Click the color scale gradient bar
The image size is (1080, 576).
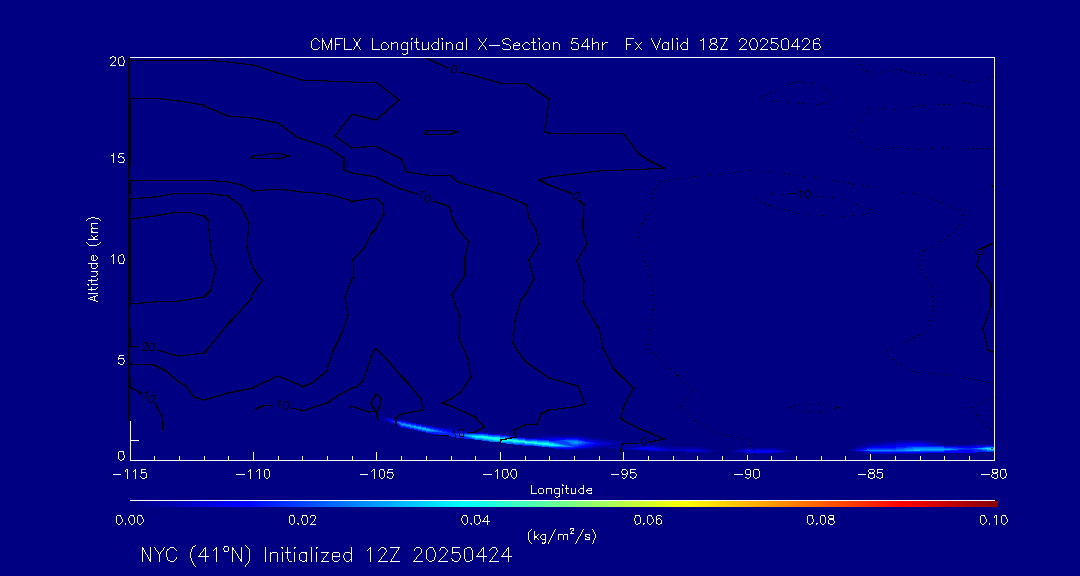coord(563,504)
